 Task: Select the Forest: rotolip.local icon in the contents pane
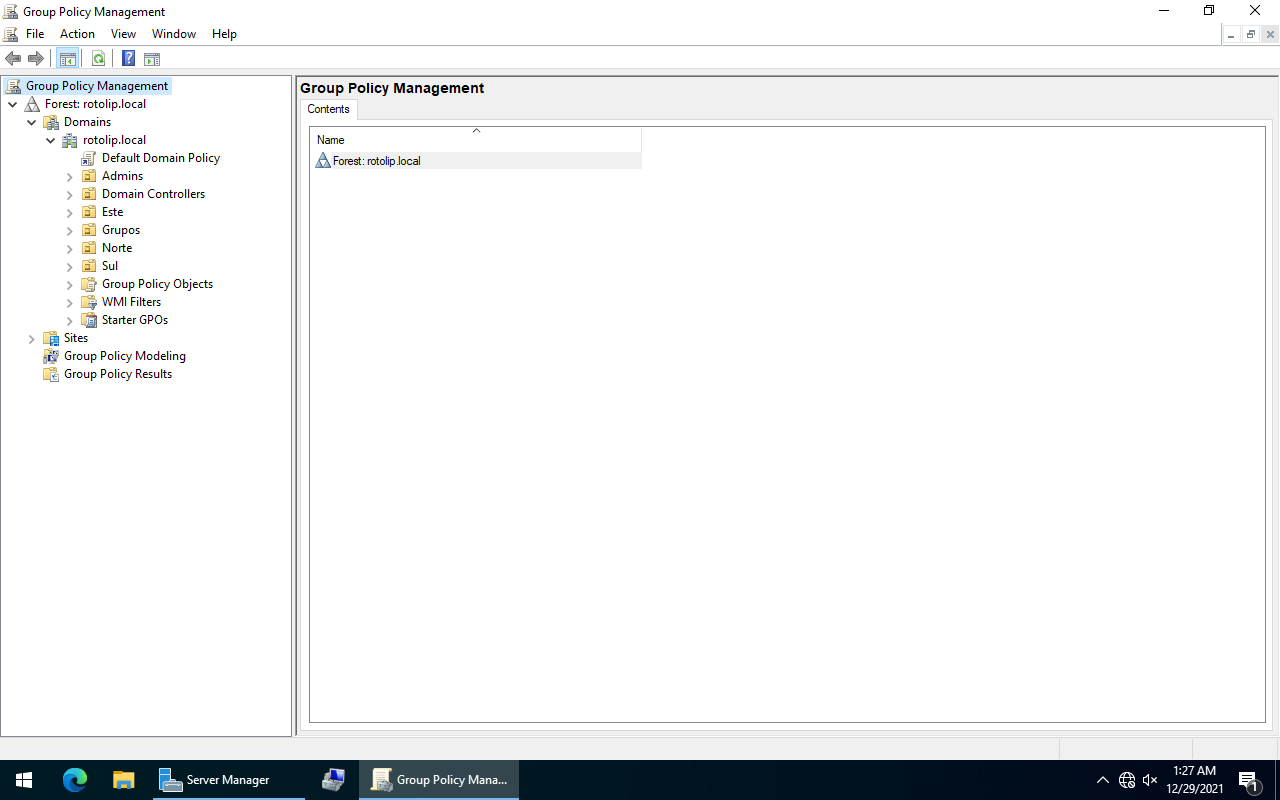point(323,160)
